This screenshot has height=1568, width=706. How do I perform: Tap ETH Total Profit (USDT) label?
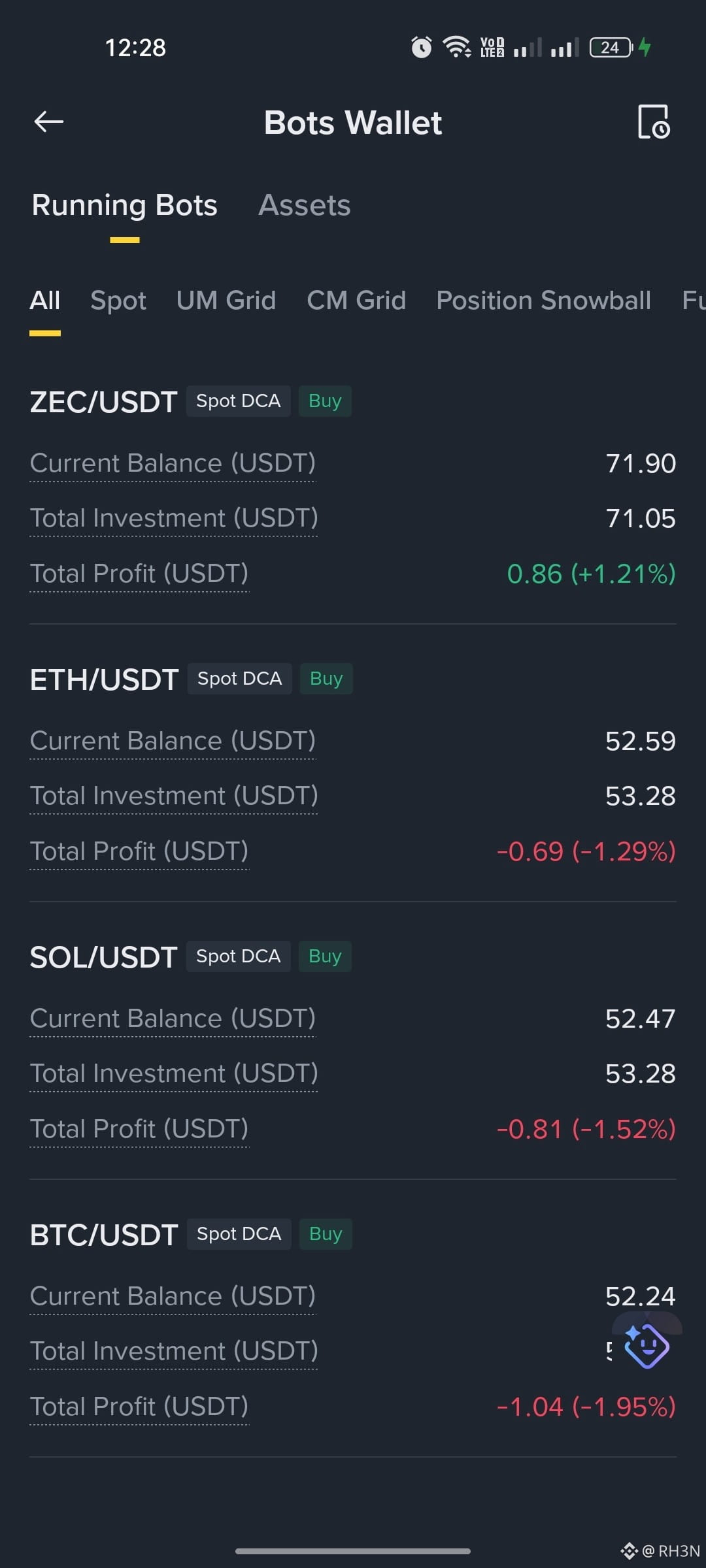click(139, 851)
